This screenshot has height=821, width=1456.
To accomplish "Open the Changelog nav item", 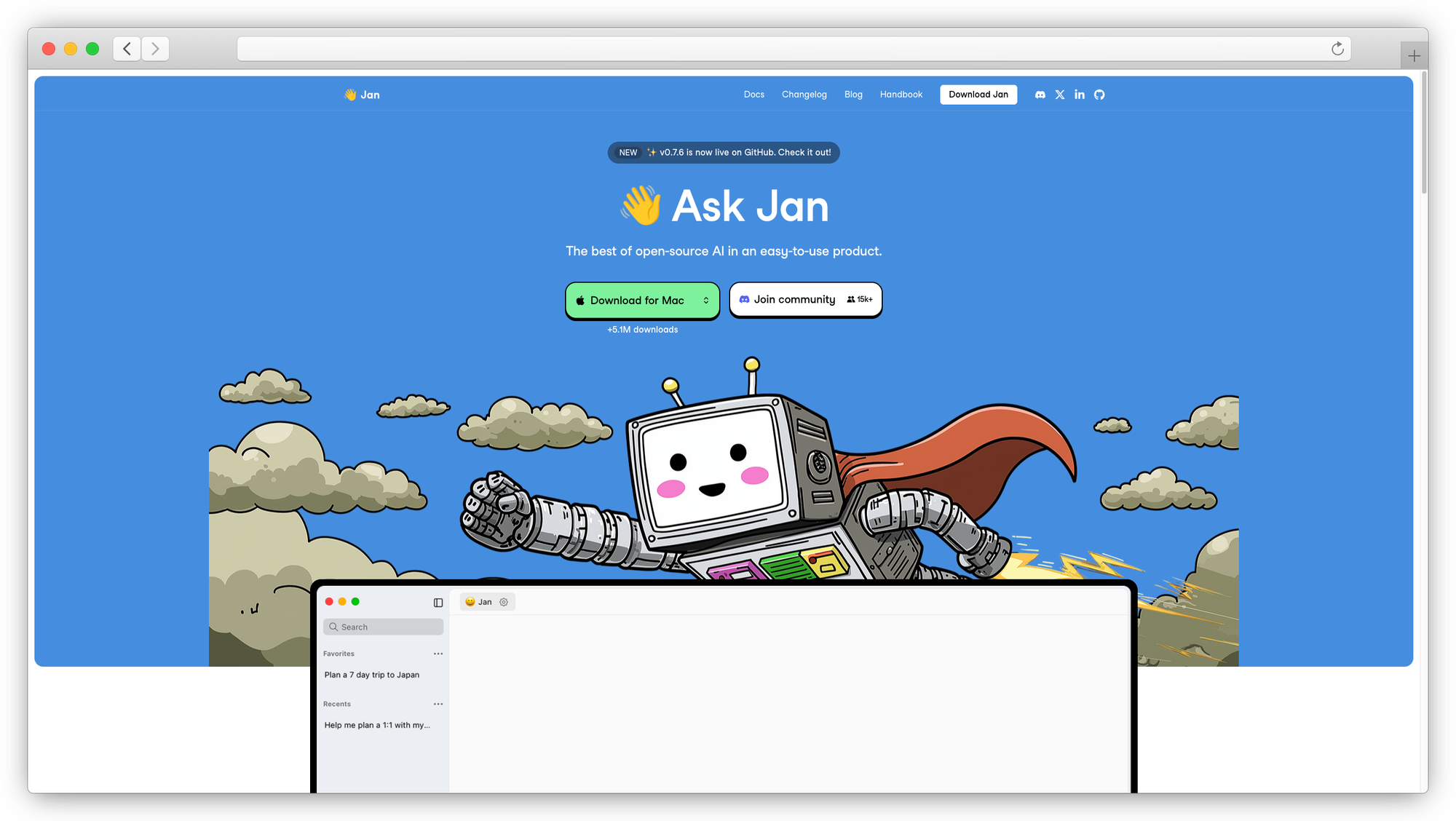I will point(804,95).
